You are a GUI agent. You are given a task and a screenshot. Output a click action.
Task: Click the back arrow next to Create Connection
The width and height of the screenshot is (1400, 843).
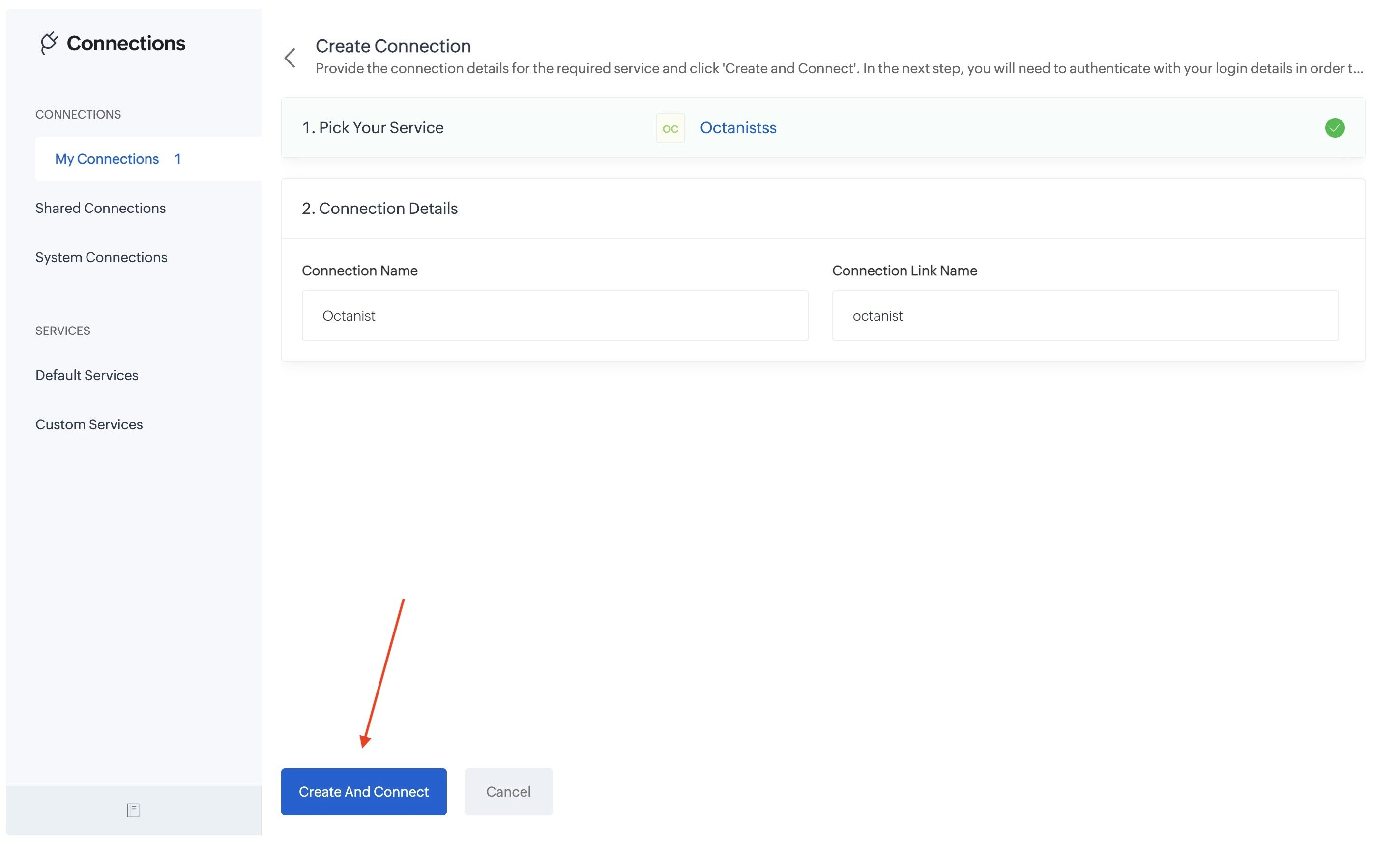pyautogui.click(x=290, y=58)
